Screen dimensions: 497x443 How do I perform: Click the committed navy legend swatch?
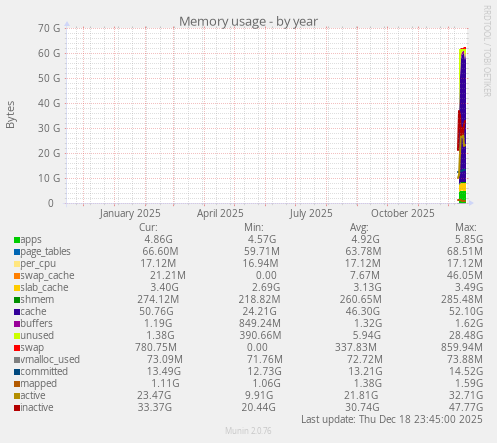pyautogui.click(x=17, y=372)
